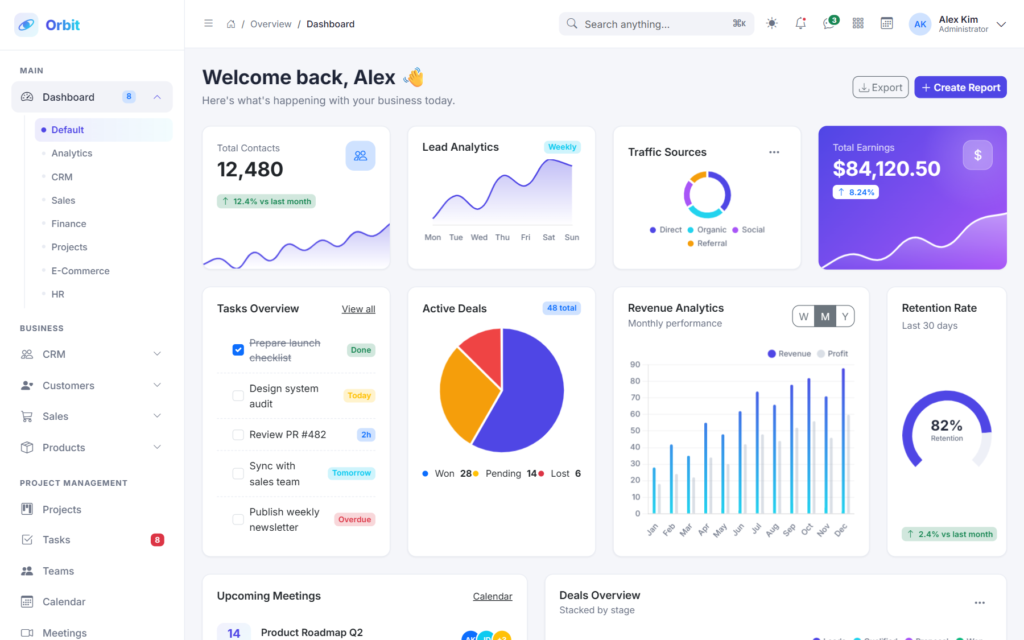This screenshot has width=1024, height=640.
Task: Uncheck the Prepare launch checklist task
Action: [x=238, y=350]
